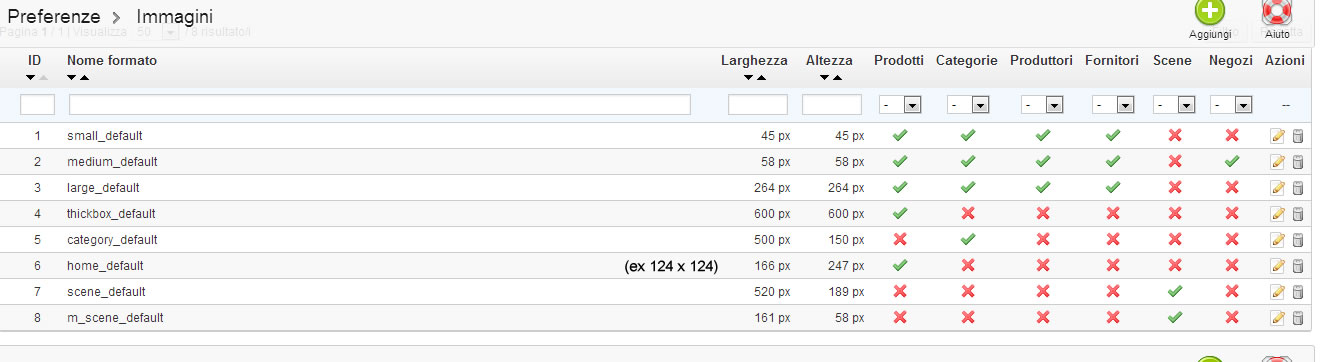Sort Larghezza column descending
Viewport: 1329px width, 362px height.
pos(747,78)
